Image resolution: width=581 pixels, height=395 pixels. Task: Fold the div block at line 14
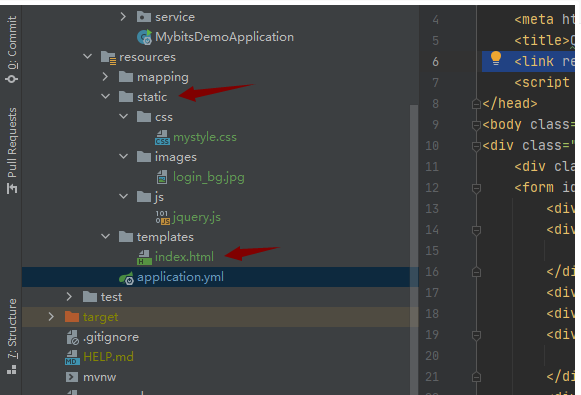476,230
